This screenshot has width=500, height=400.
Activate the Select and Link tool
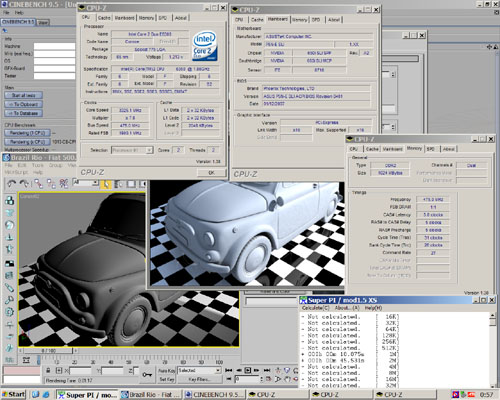click(38, 184)
